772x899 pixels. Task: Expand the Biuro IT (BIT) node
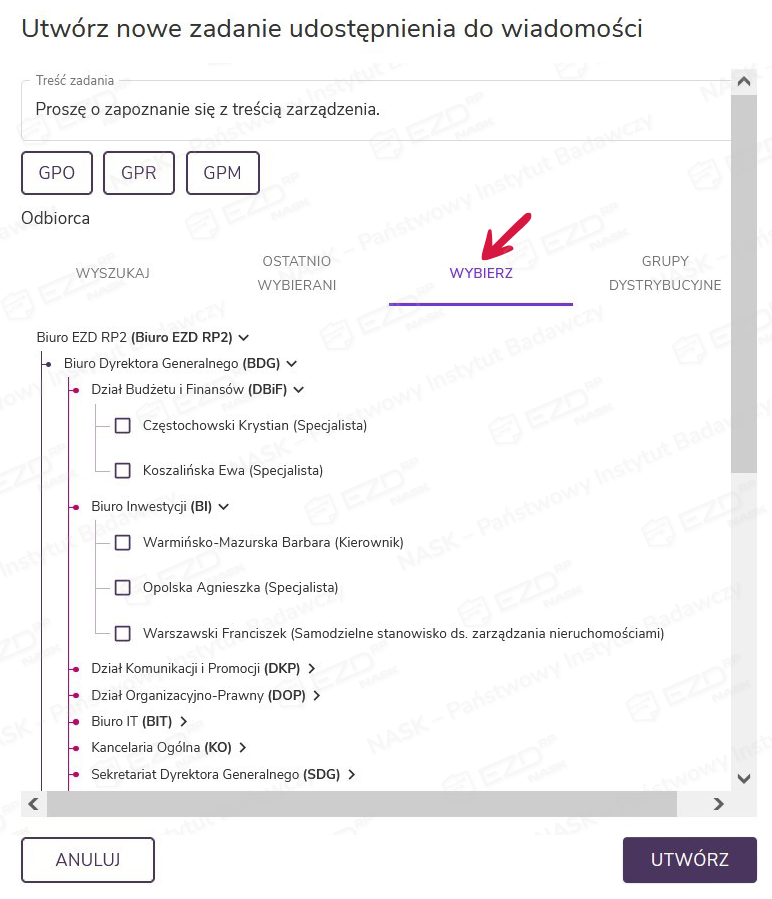pos(184,721)
